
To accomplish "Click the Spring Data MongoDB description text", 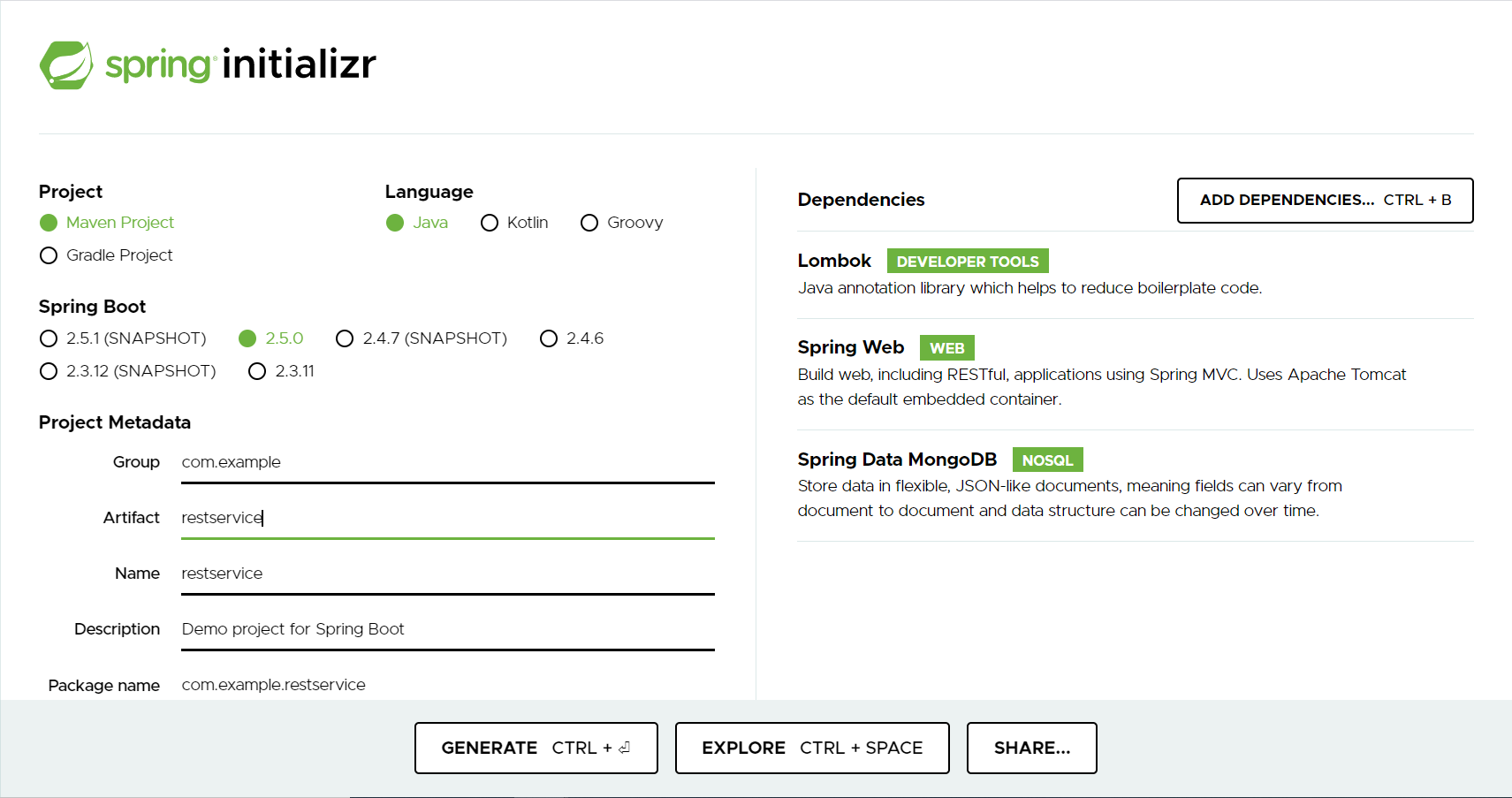I will (x=1069, y=498).
